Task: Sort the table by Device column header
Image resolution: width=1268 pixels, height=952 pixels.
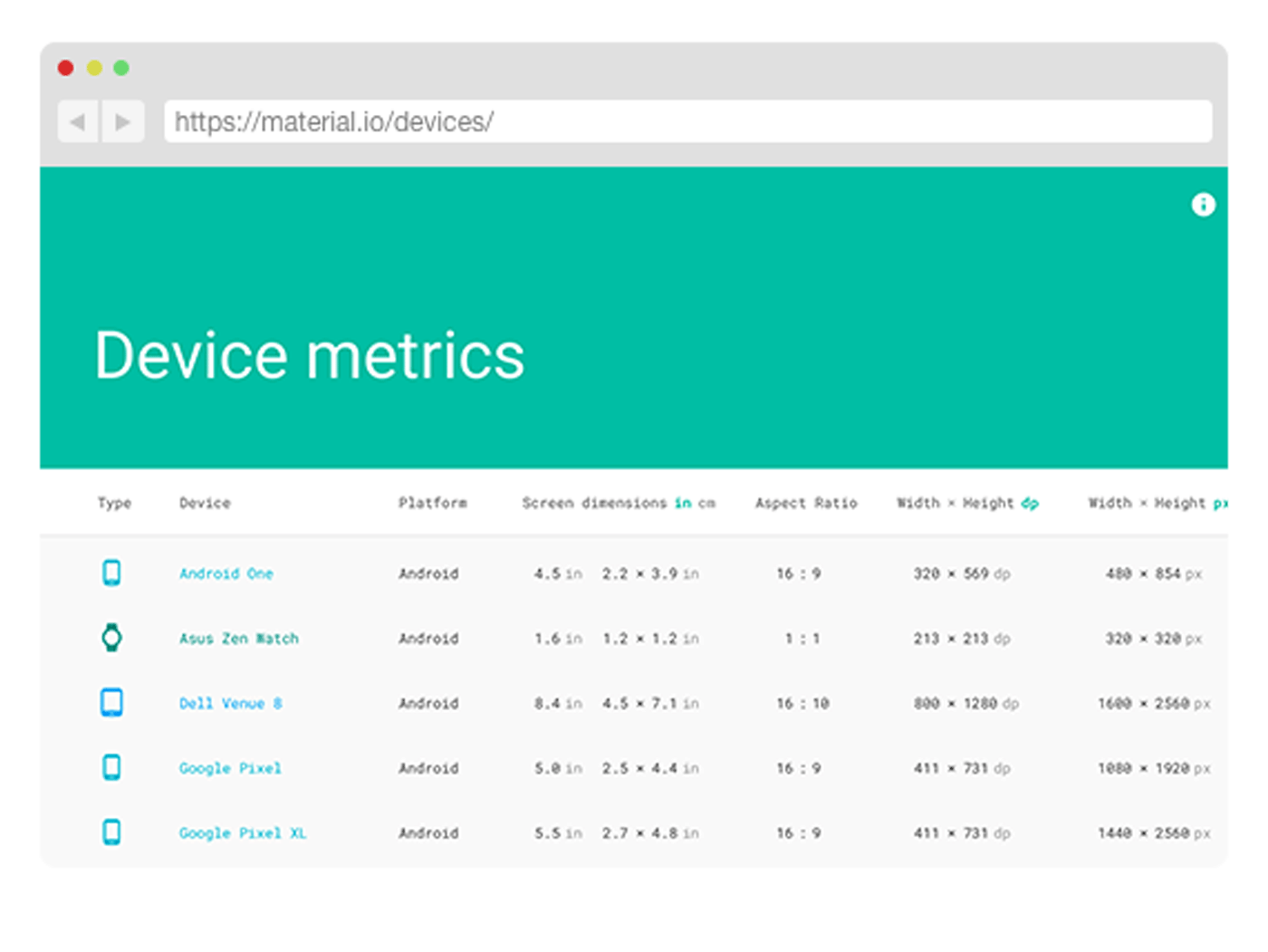Action: click(205, 503)
